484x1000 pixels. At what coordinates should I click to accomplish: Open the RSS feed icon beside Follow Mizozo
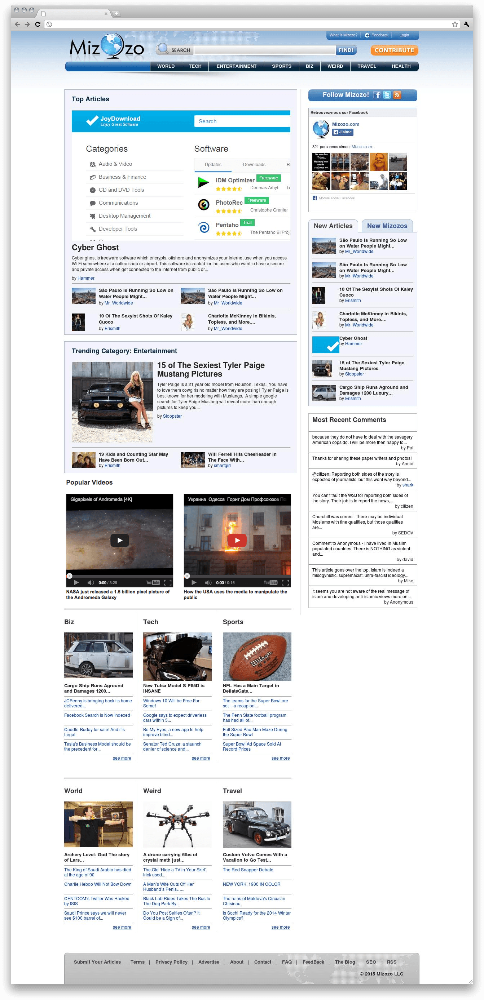pos(397,95)
